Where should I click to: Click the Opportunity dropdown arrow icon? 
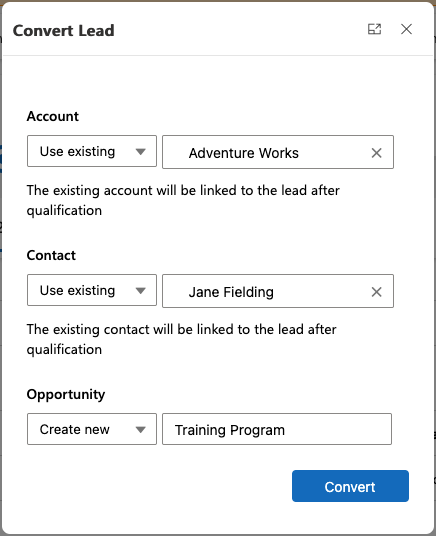pyautogui.click(x=141, y=430)
